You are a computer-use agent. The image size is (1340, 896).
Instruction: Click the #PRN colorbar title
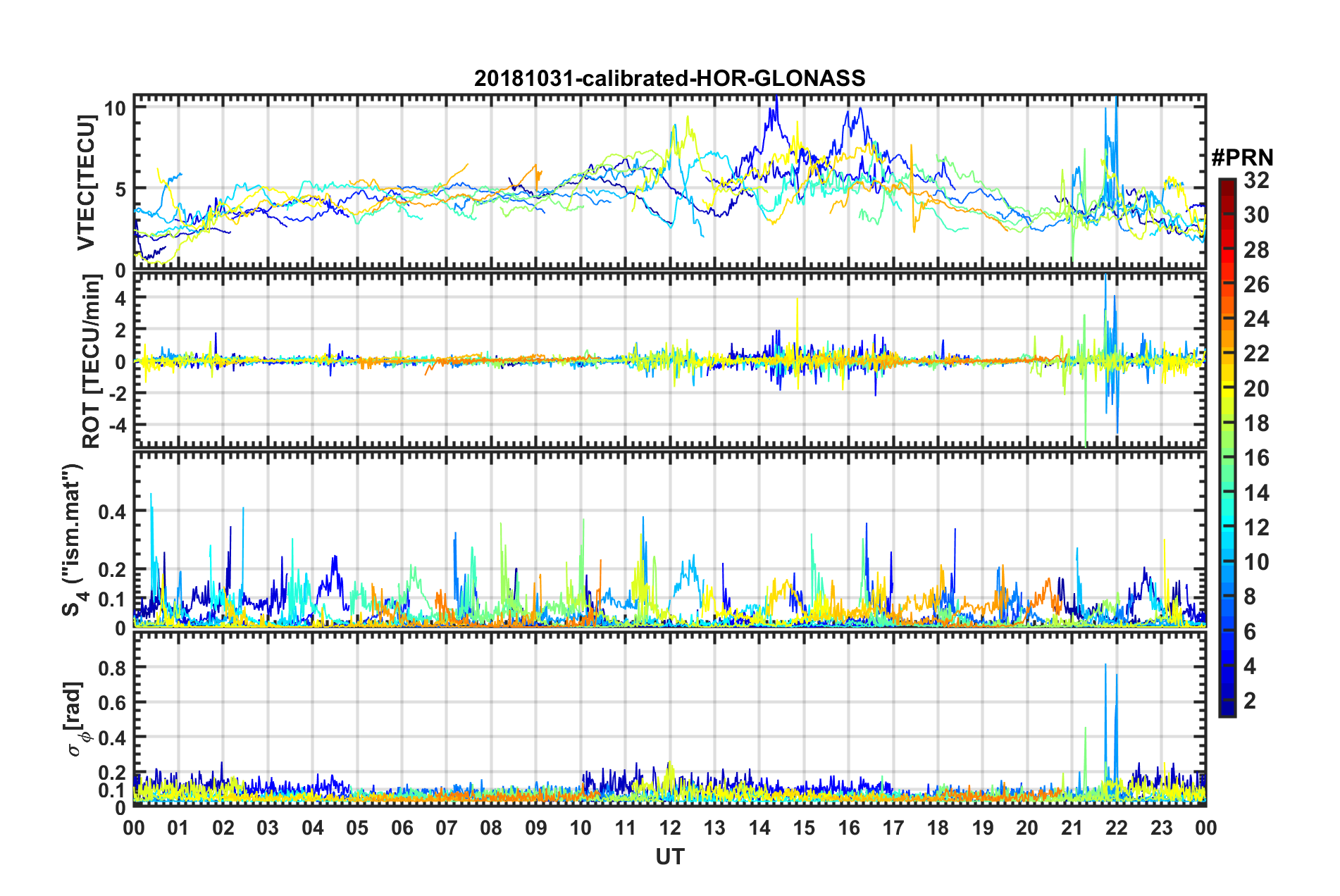[x=1242, y=158]
